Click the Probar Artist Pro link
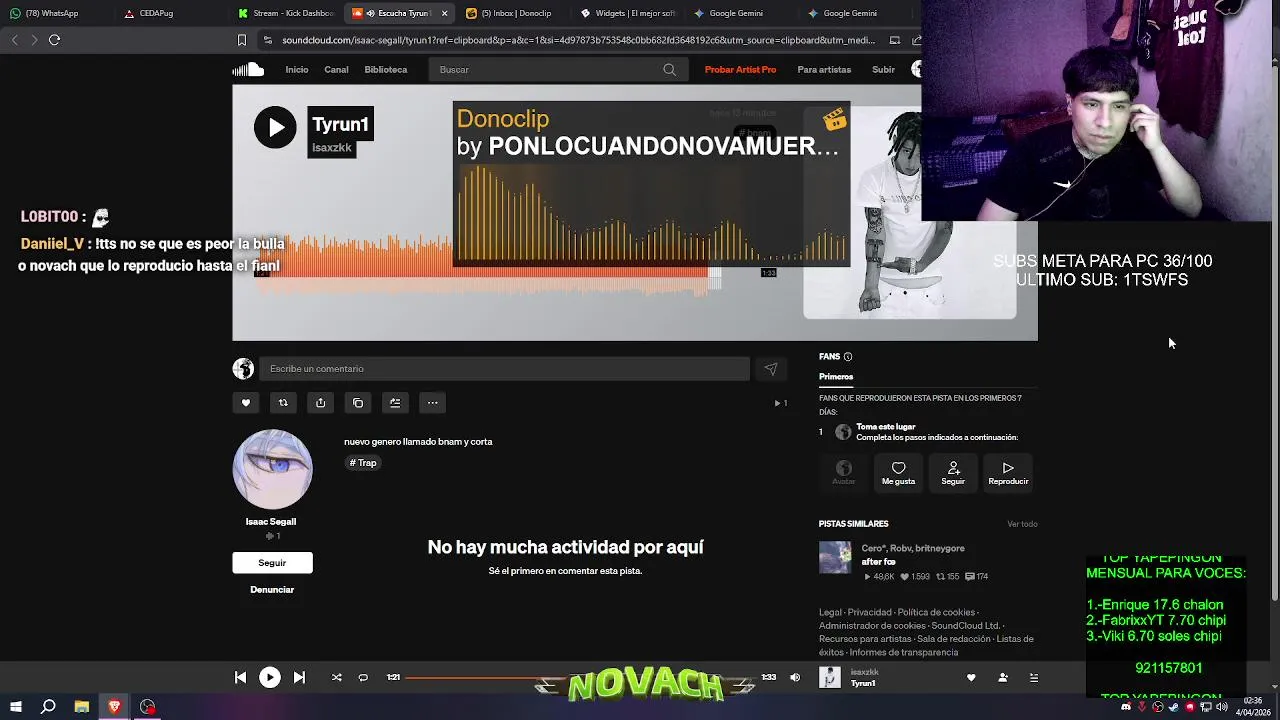The image size is (1280, 720). 740,70
